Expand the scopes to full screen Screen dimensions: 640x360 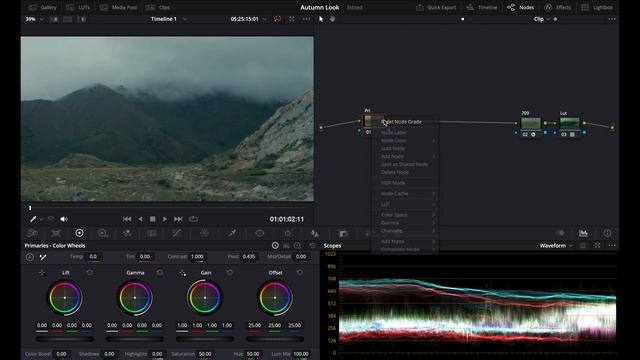[x=597, y=245]
